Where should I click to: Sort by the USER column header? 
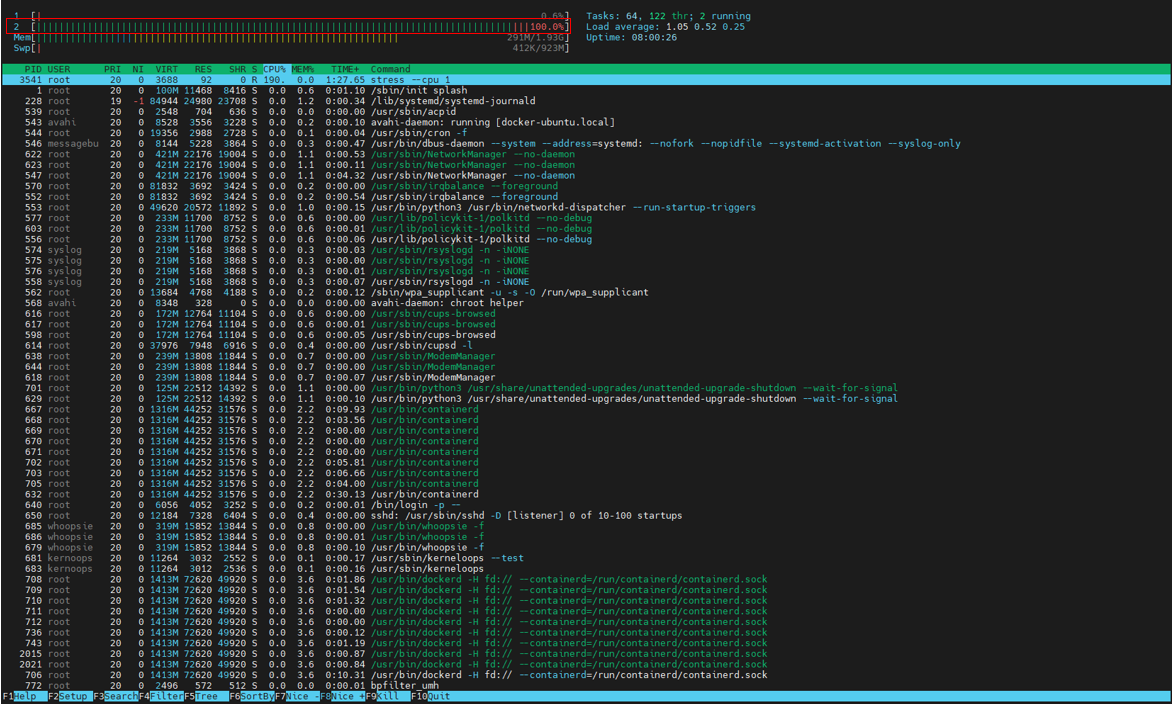click(59, 69)
